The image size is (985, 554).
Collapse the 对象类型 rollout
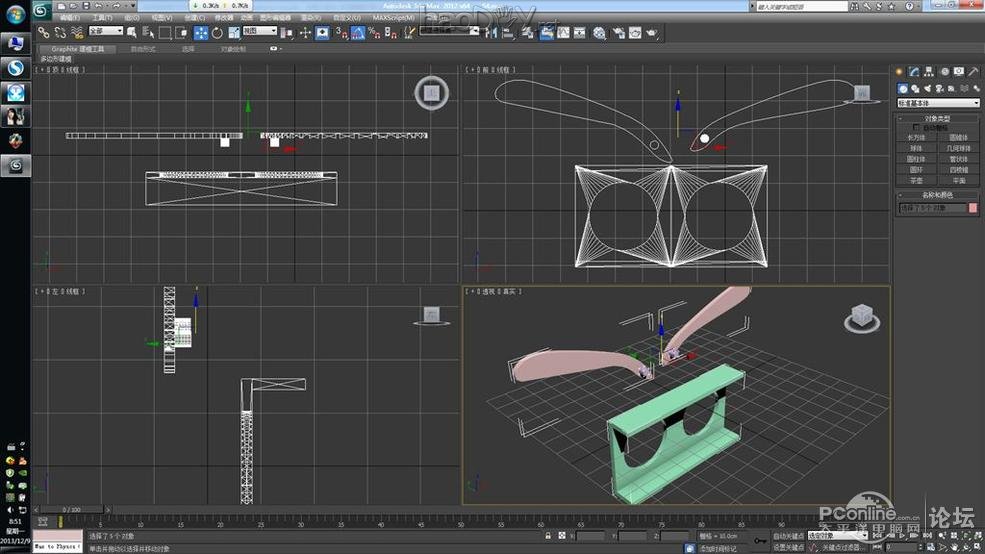938,118
